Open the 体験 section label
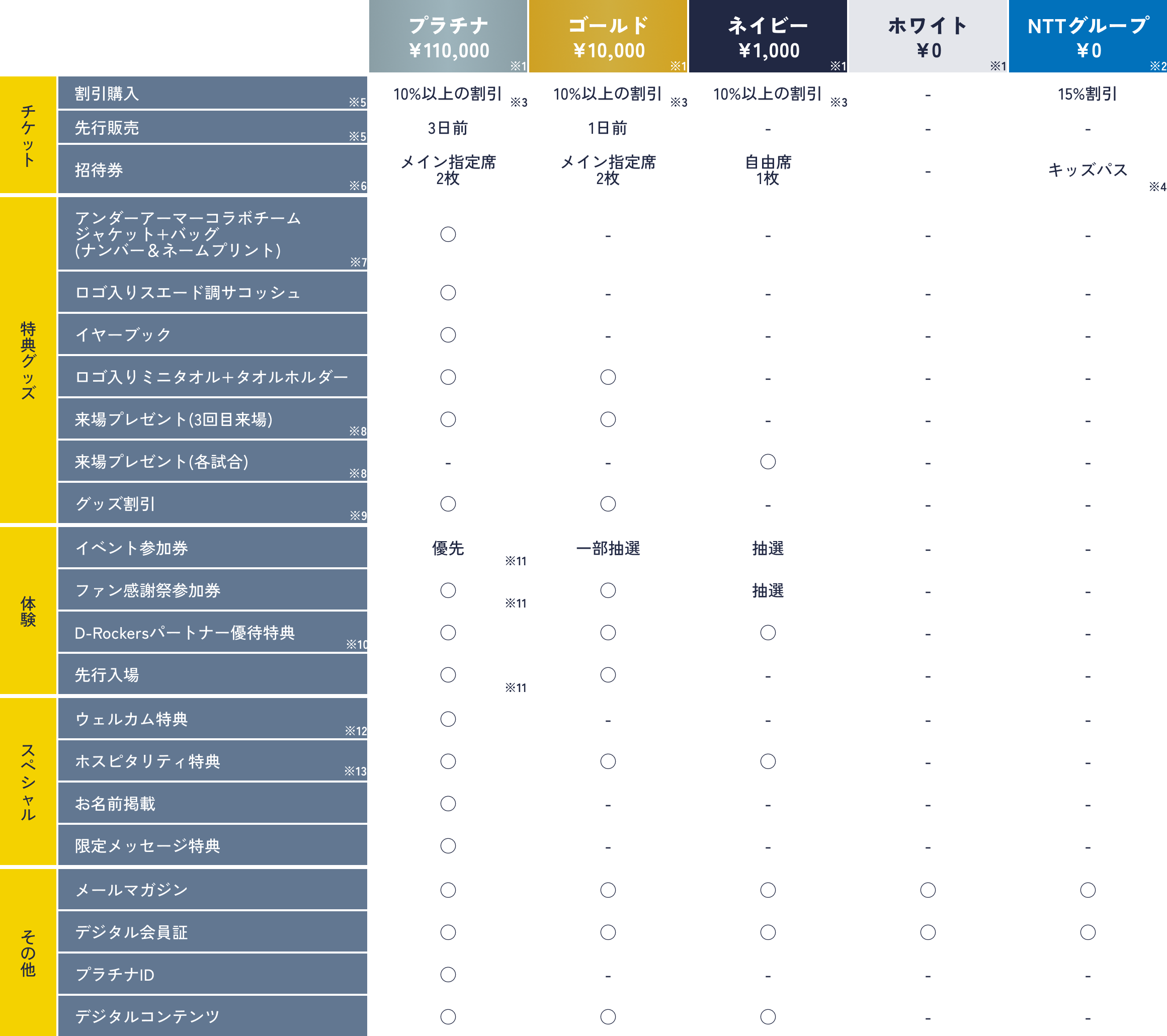1167x1036 pixels. click(27, 611)
